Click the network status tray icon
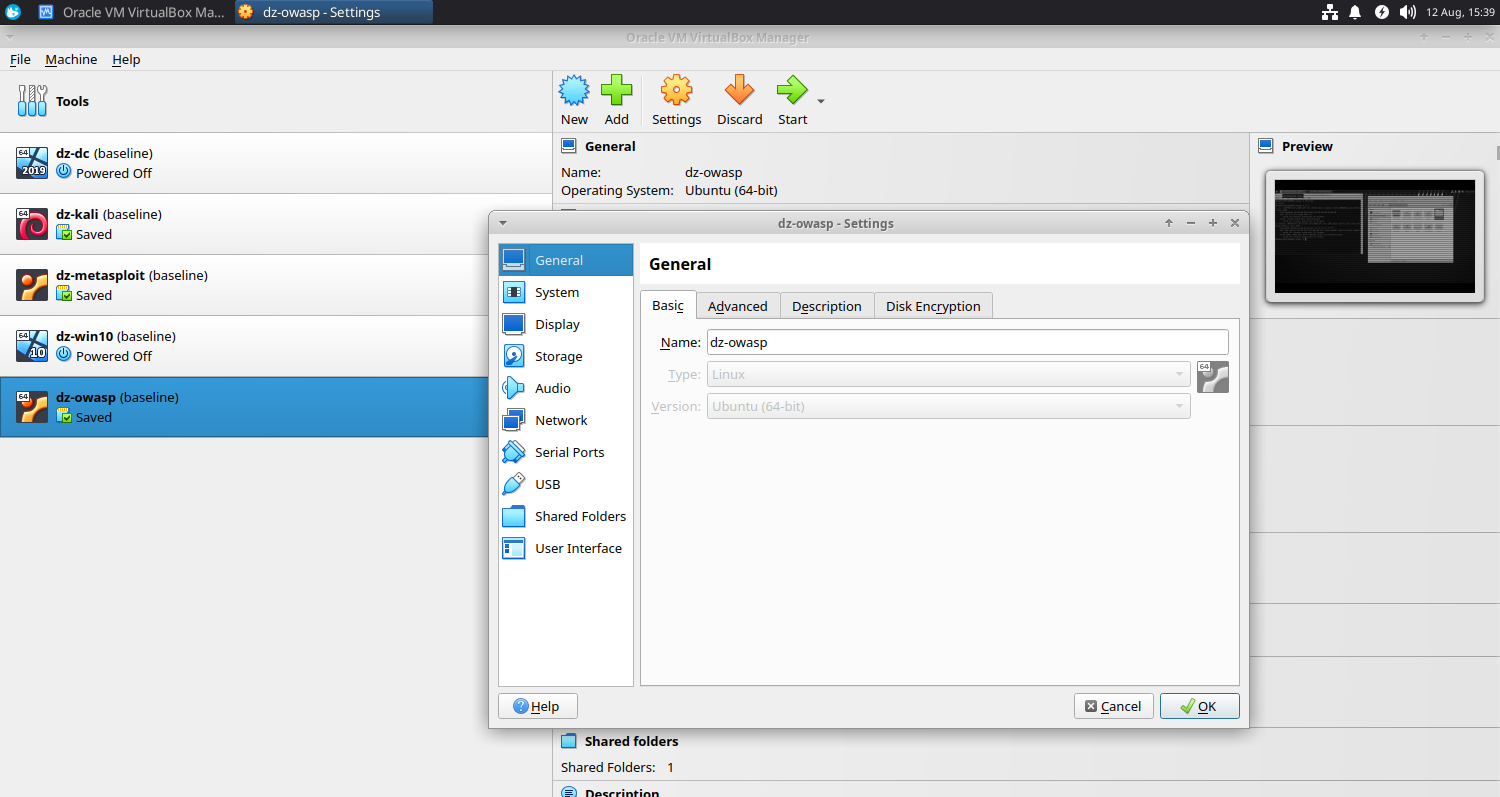 1330,12
